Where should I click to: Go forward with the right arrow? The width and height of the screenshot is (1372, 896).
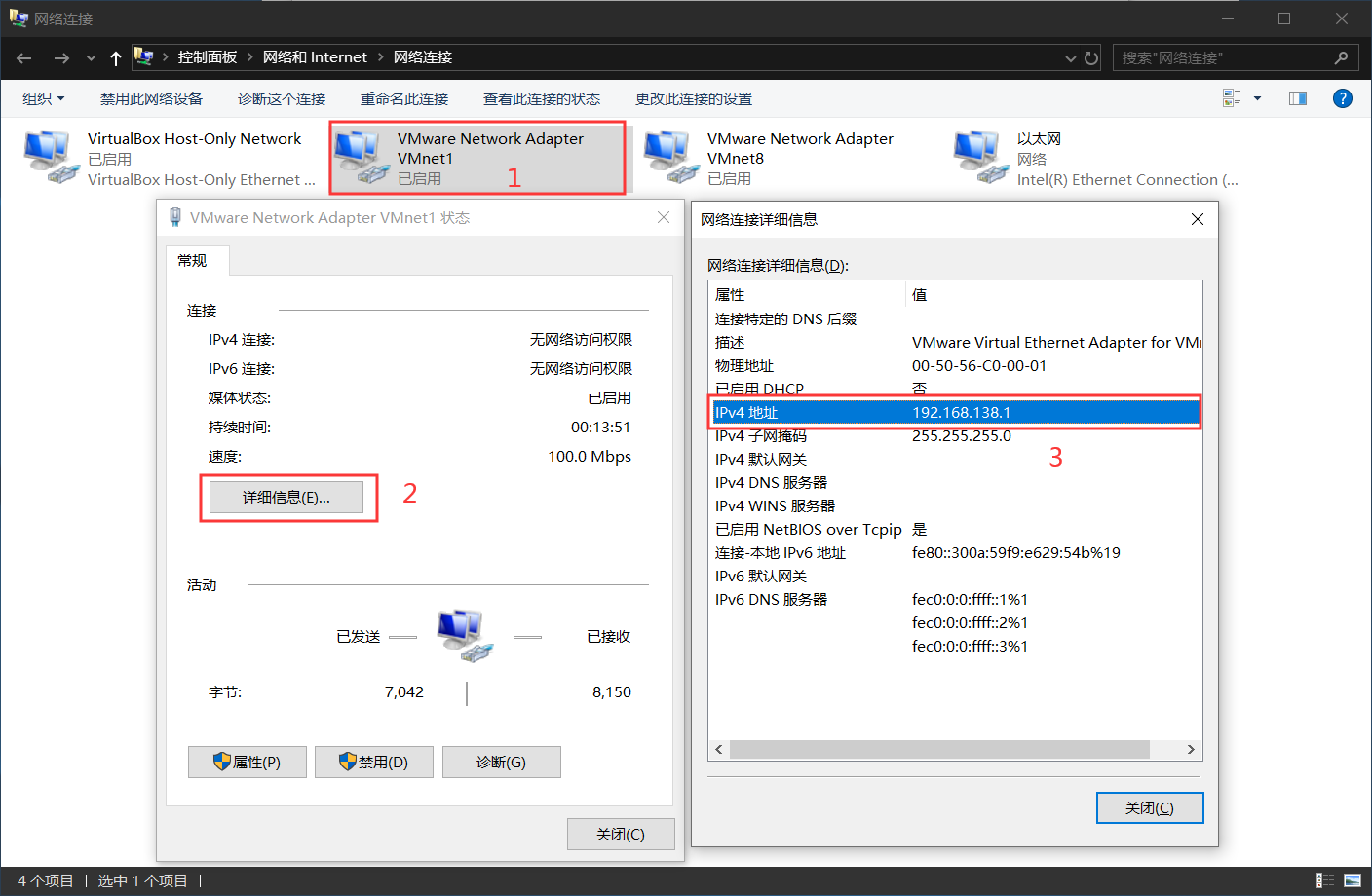[x=61, y=58]
